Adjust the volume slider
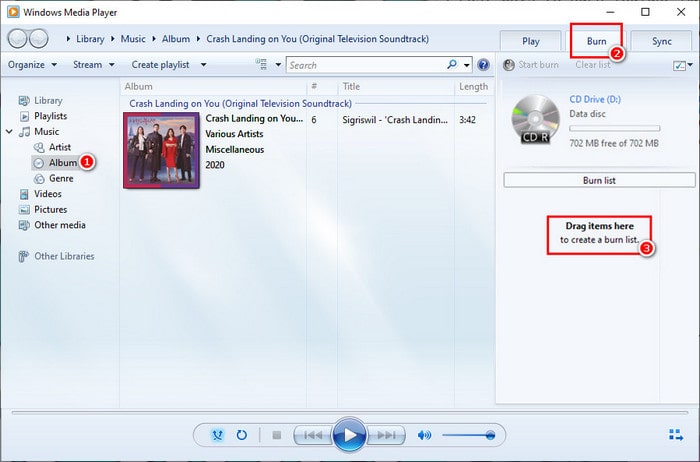The image size is (700, 462). 468,435
